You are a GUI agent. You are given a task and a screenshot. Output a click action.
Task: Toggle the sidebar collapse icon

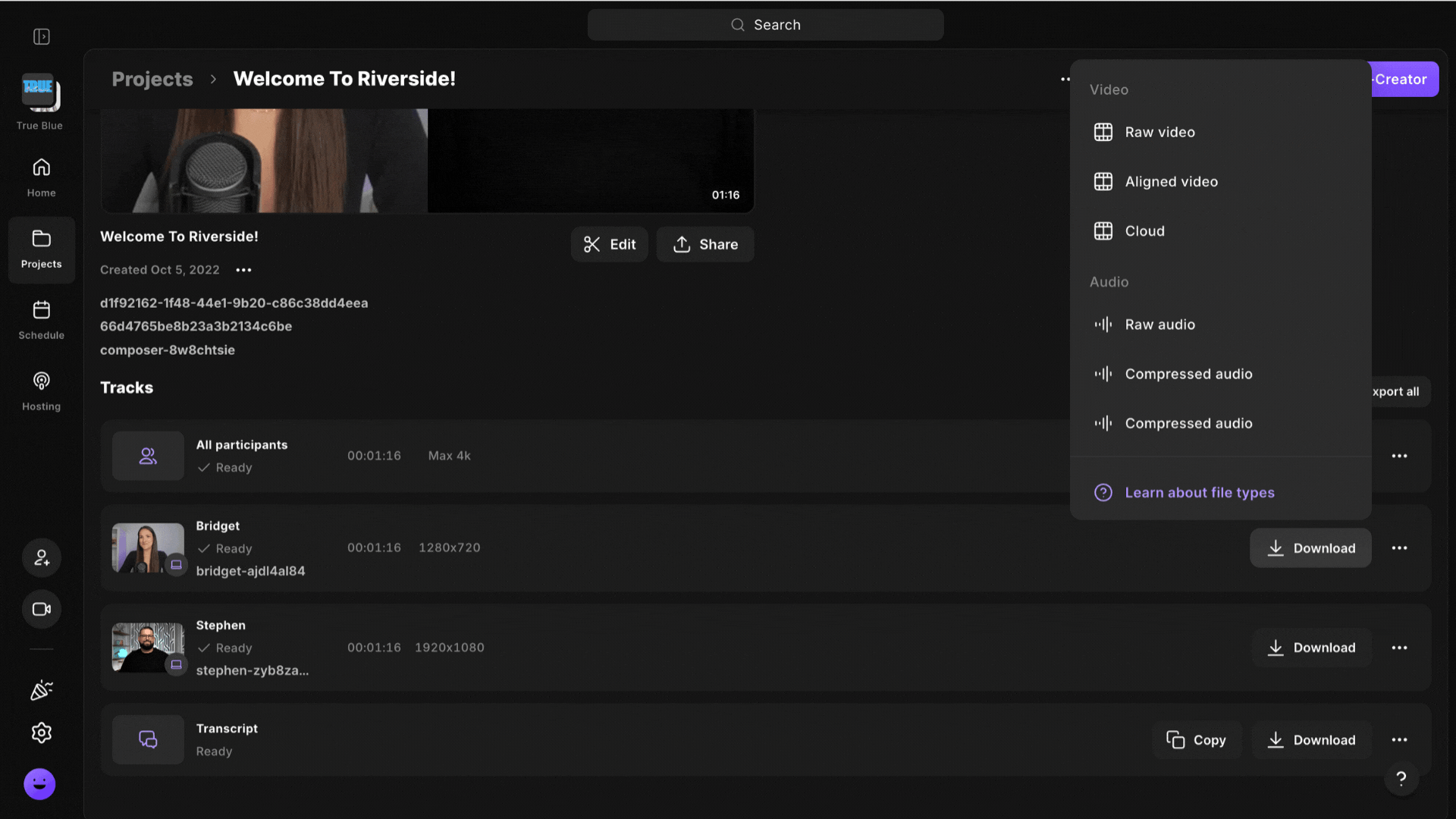[42, 36]
